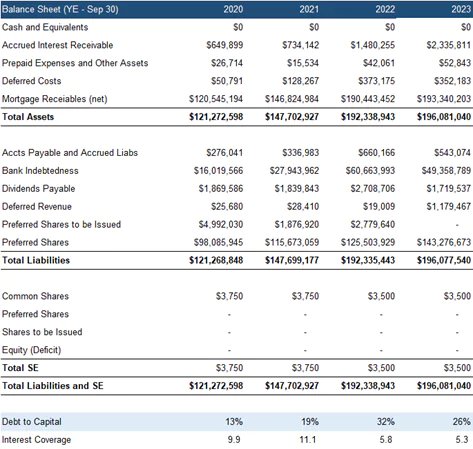Select the 2023 Deferred Revenue value
This screenshot has width=473, height=449.
pyautogui.click(x=449, y=207)
